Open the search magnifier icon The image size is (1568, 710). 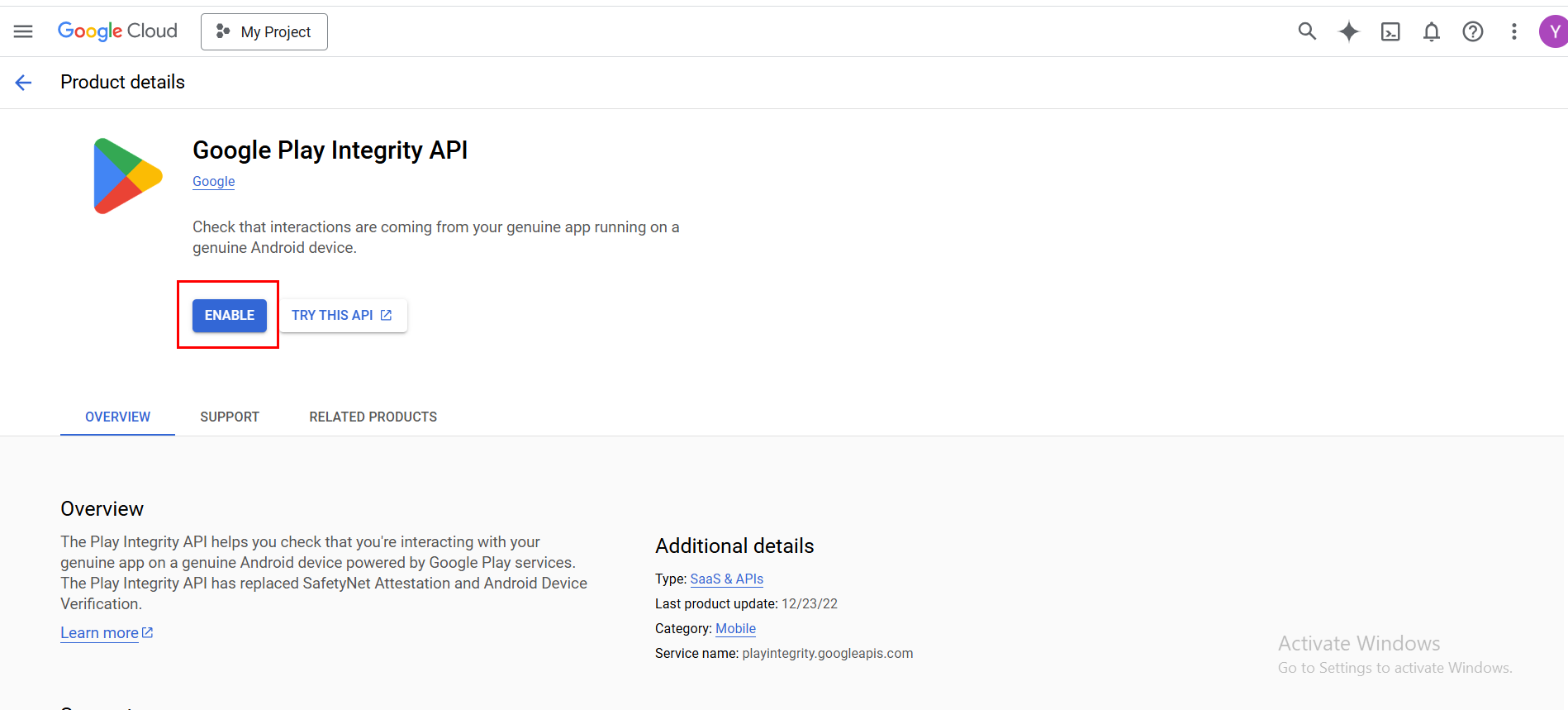(1306, 31)
